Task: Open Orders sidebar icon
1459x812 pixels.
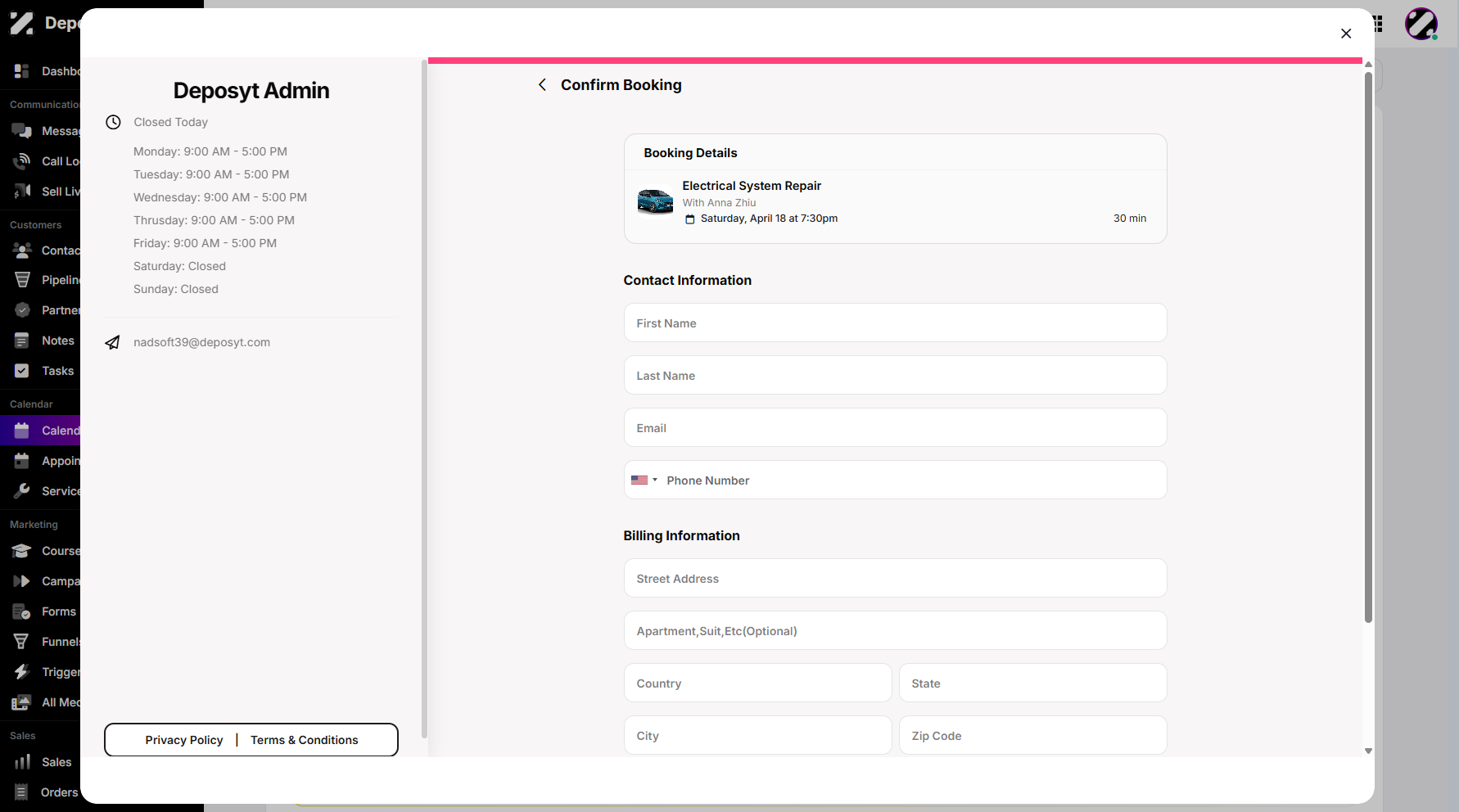Action: click(22, 792)
